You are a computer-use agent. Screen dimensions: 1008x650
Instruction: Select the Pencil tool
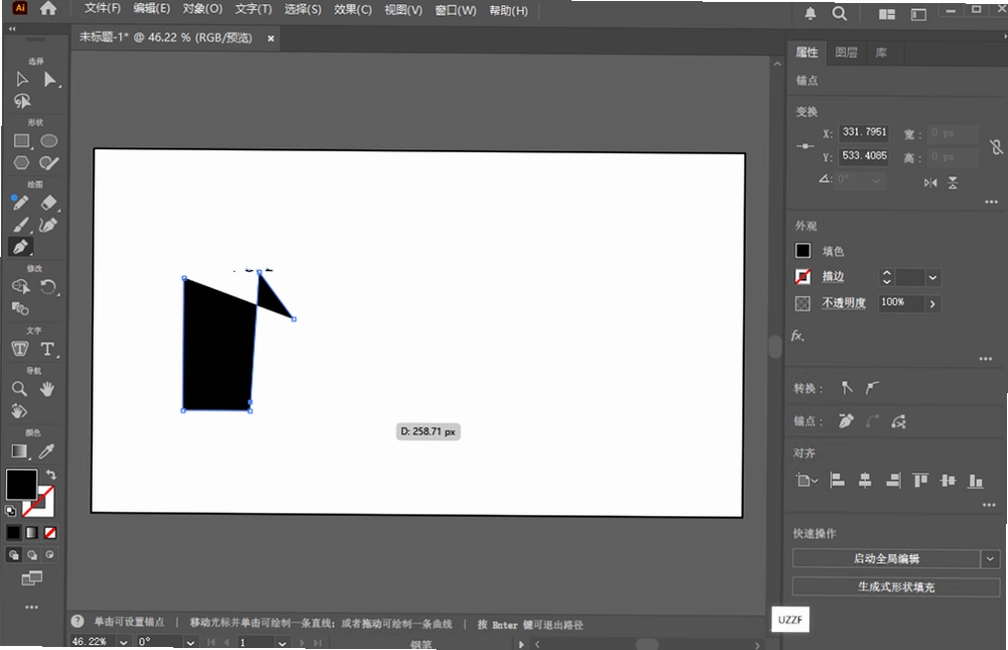point(20,203)
